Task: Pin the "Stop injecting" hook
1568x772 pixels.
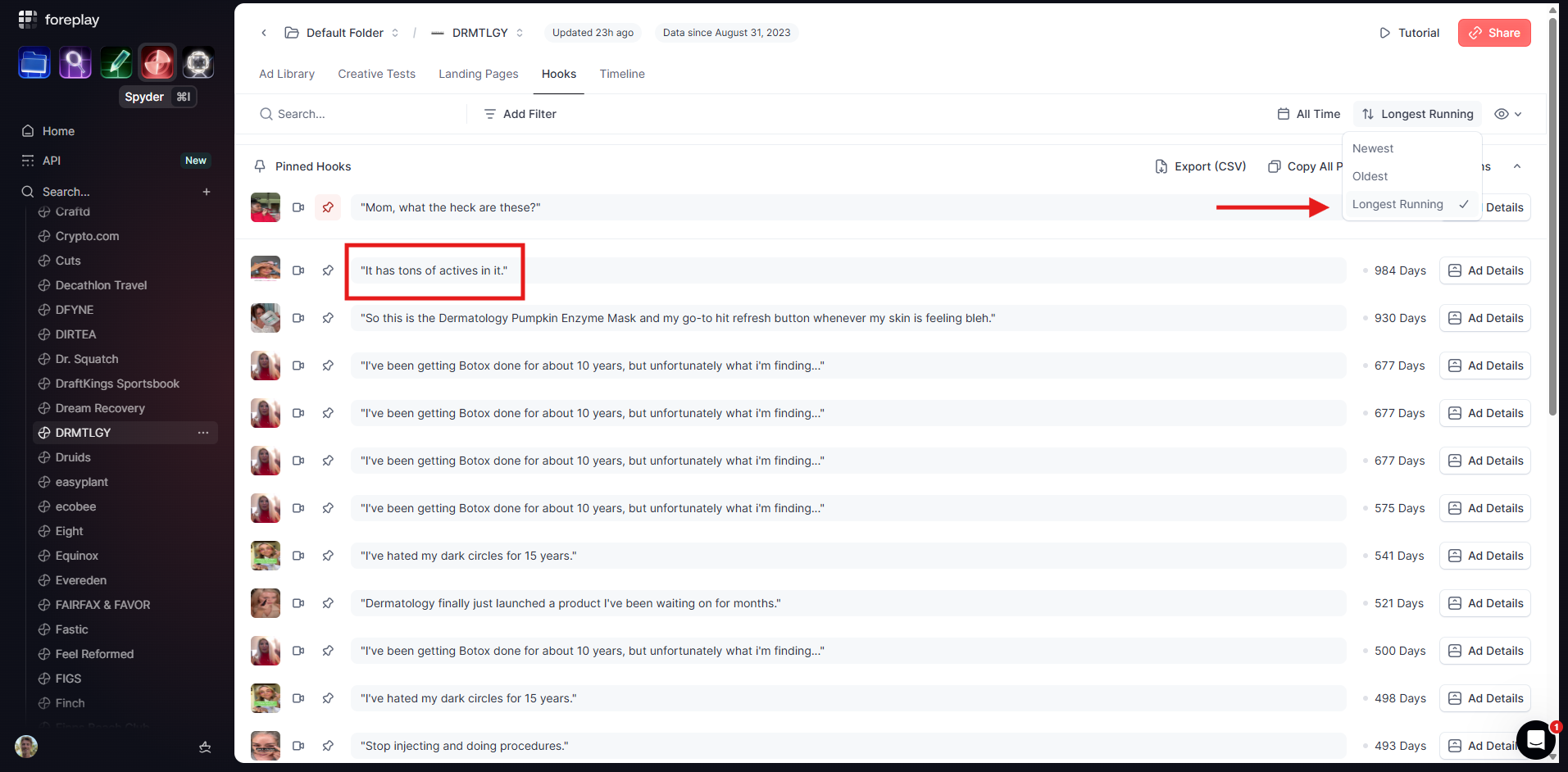Action: (328, 746)
